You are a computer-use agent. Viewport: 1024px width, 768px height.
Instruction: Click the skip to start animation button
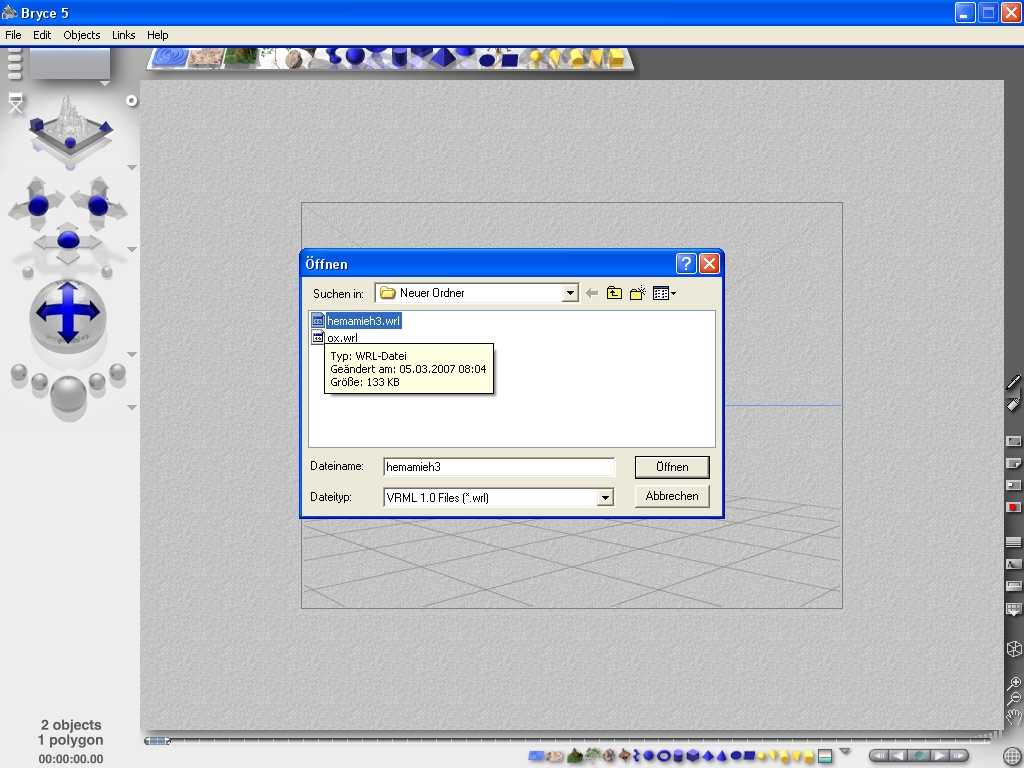coord(881,756)
